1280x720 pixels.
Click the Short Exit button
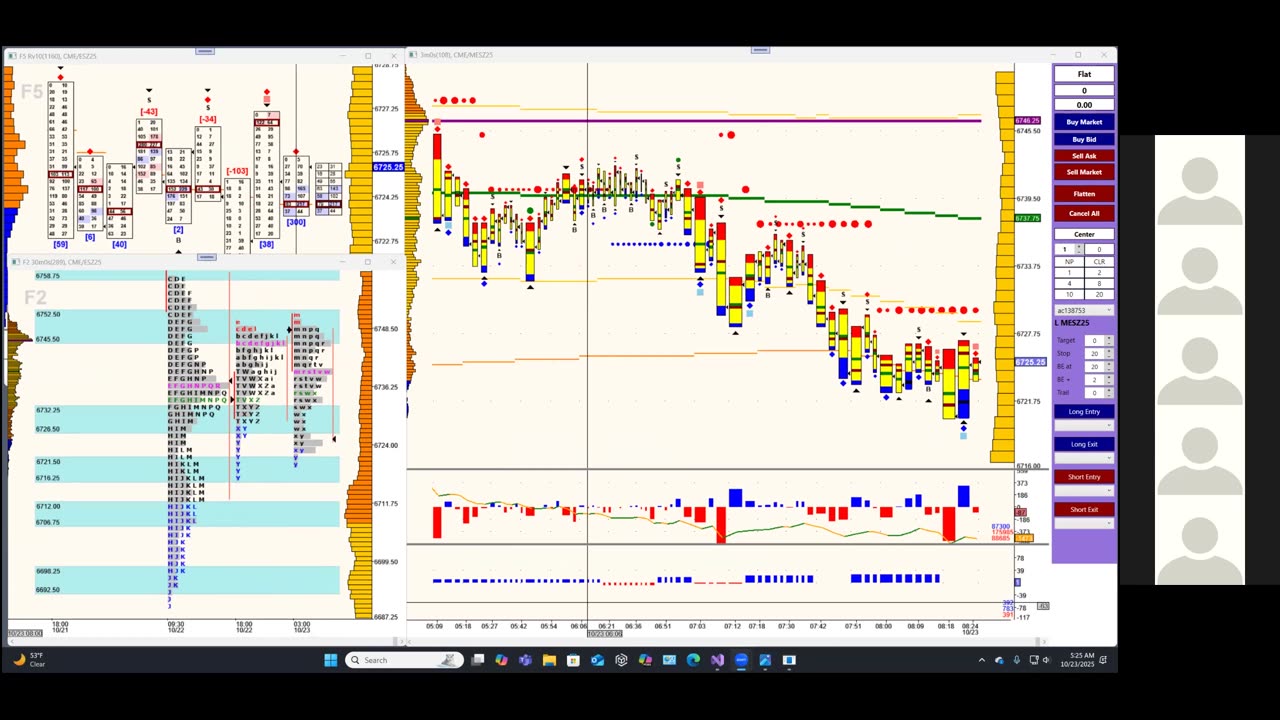click(1084, 510)
